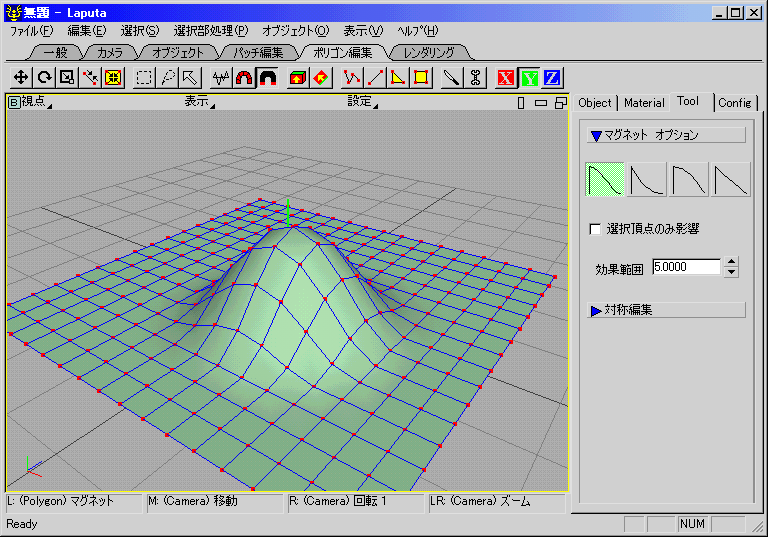The width and height of the screenshot is (768, 537).
Task: Enable 選択頂点のみ影響 checkbox
Action: 596,229
